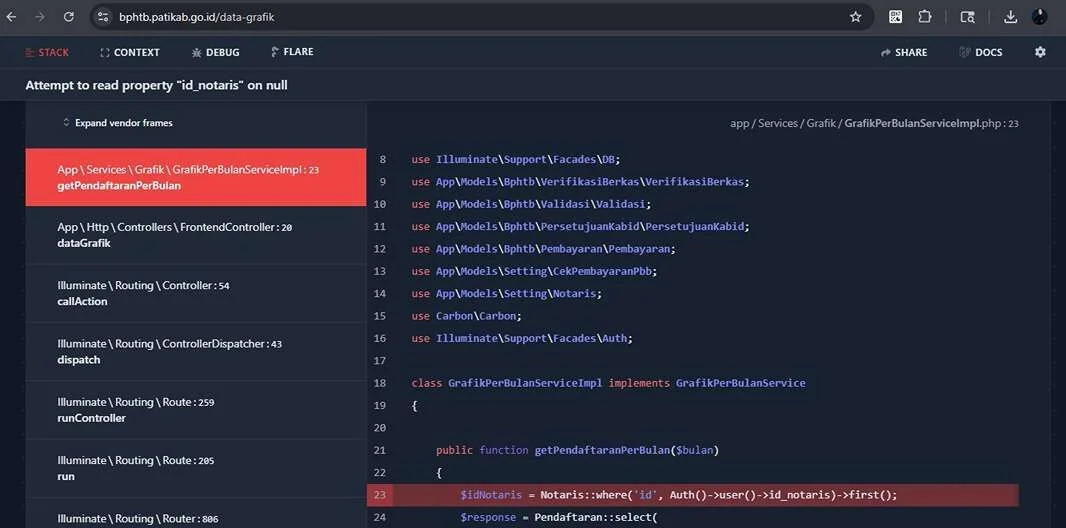This screenshot has width=1066, height=528.
Task: Click line 24 Pendaftaran::select code
Action: [559, 518]
